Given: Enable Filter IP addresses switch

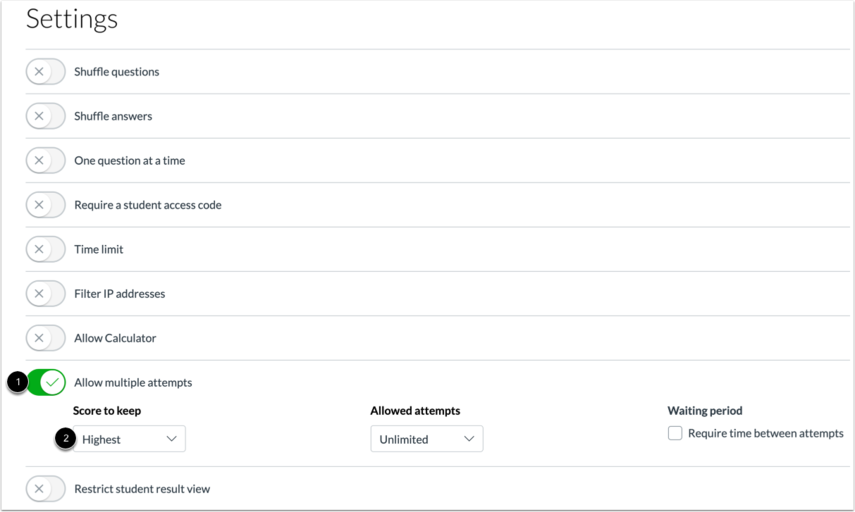Looking at the screenshot, I should click(x=46, y=293).
